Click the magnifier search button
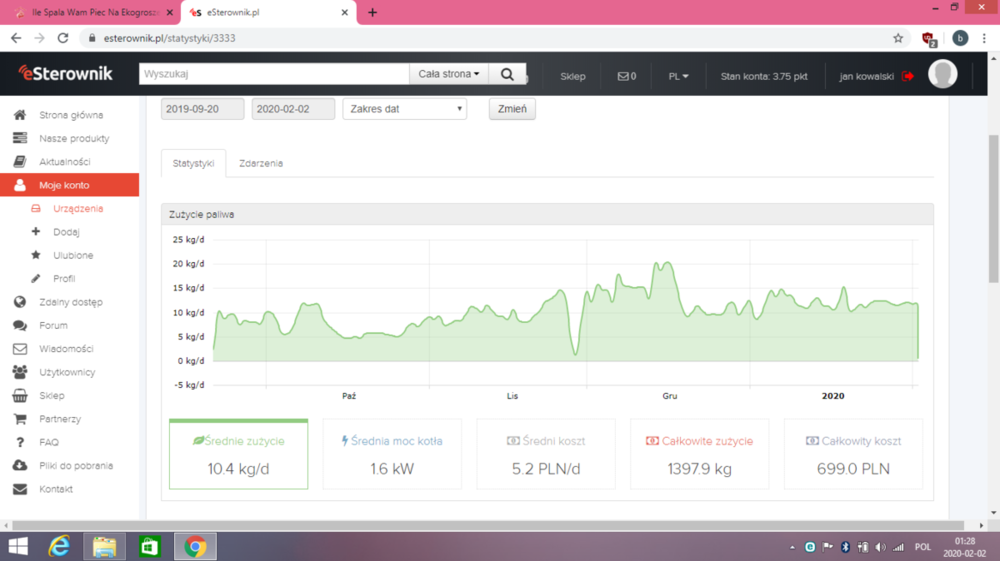This screenshot has width=1000, height=561. tap(507, 74)
